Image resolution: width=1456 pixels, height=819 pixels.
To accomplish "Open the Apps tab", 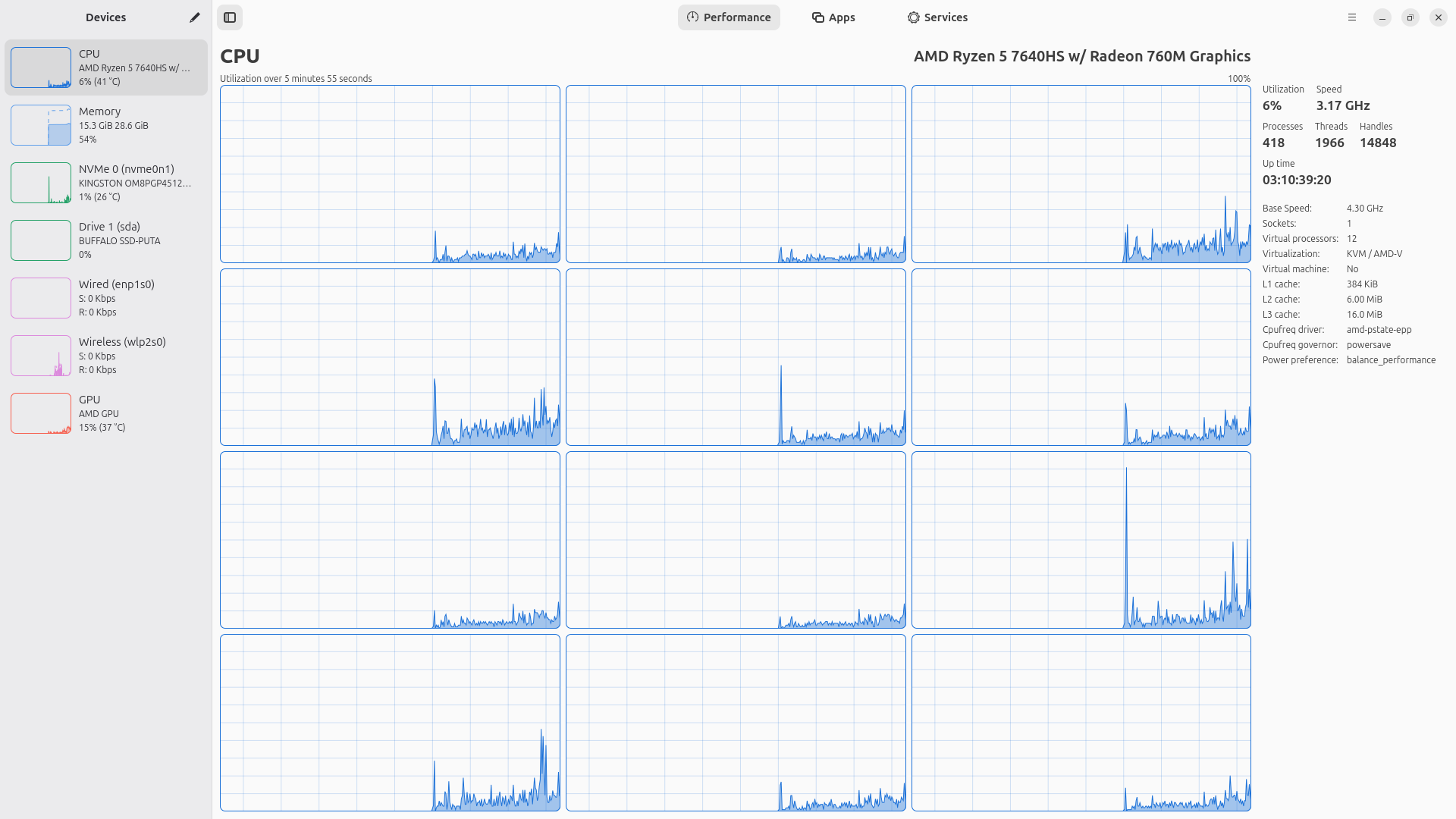I will [833, 17].
